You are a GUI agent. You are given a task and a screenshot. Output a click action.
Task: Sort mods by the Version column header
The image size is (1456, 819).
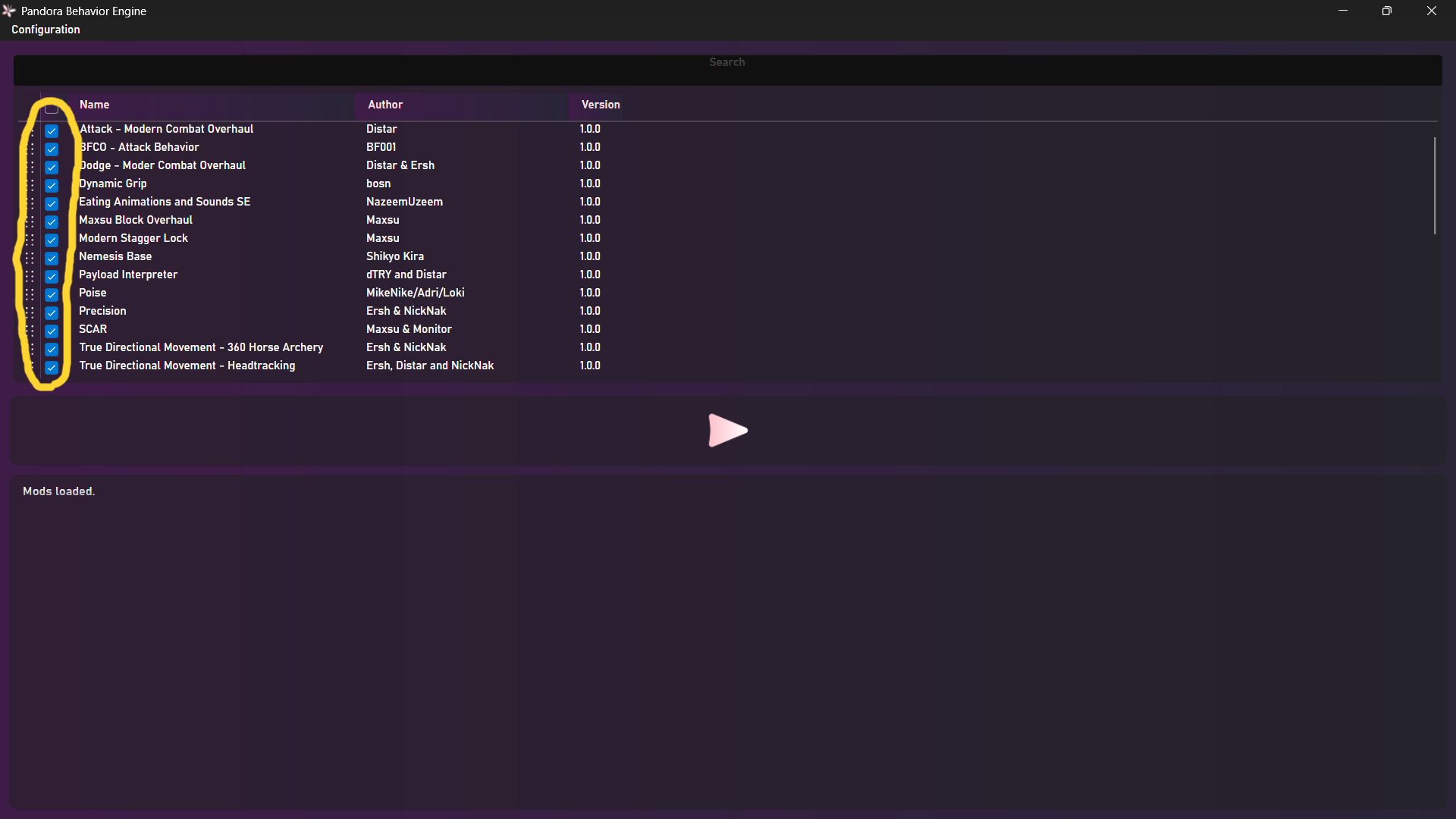[x=601, y=105]
